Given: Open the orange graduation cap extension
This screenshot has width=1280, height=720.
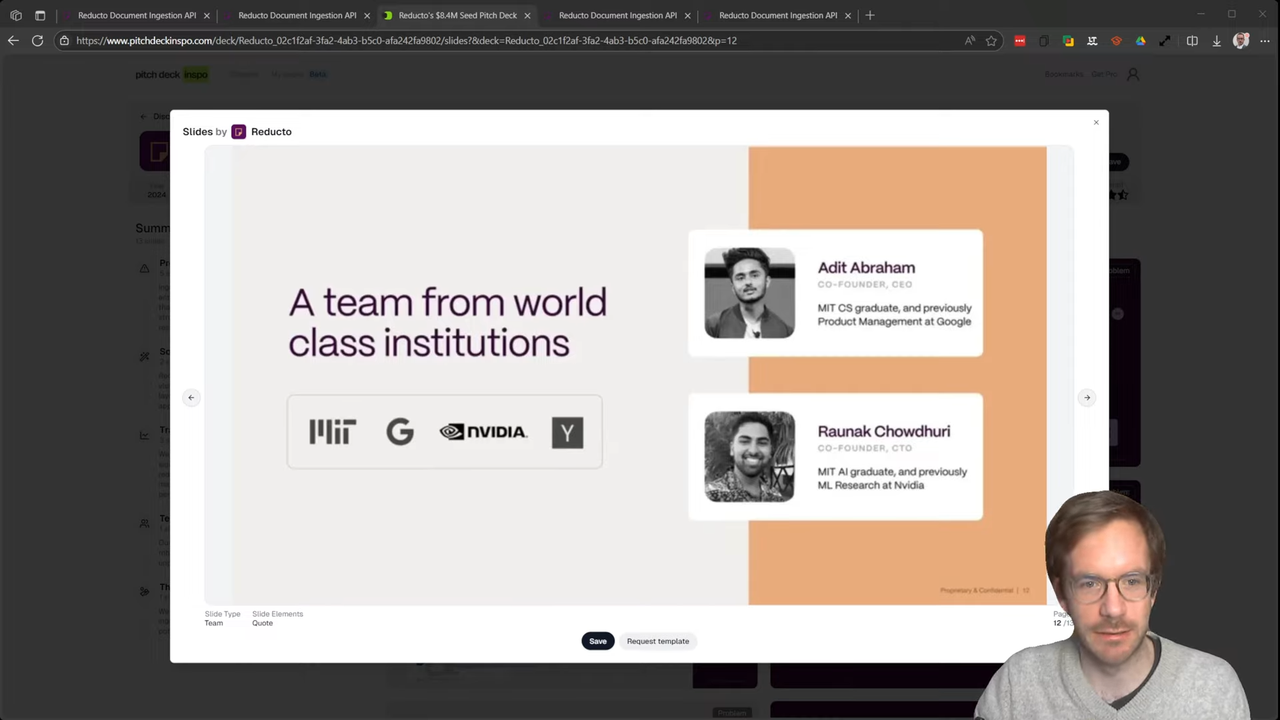Looking at the screenshot, I should click(1116, 40).
